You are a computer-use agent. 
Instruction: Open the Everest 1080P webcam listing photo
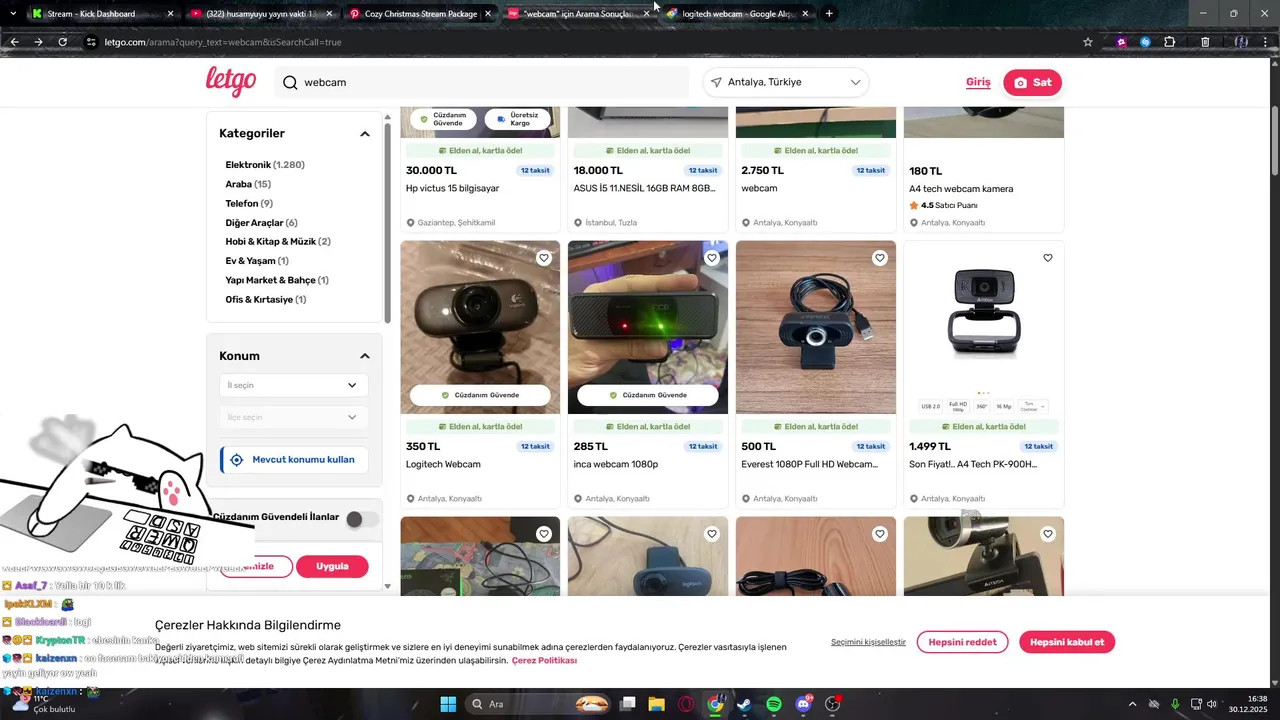point(816,327)
